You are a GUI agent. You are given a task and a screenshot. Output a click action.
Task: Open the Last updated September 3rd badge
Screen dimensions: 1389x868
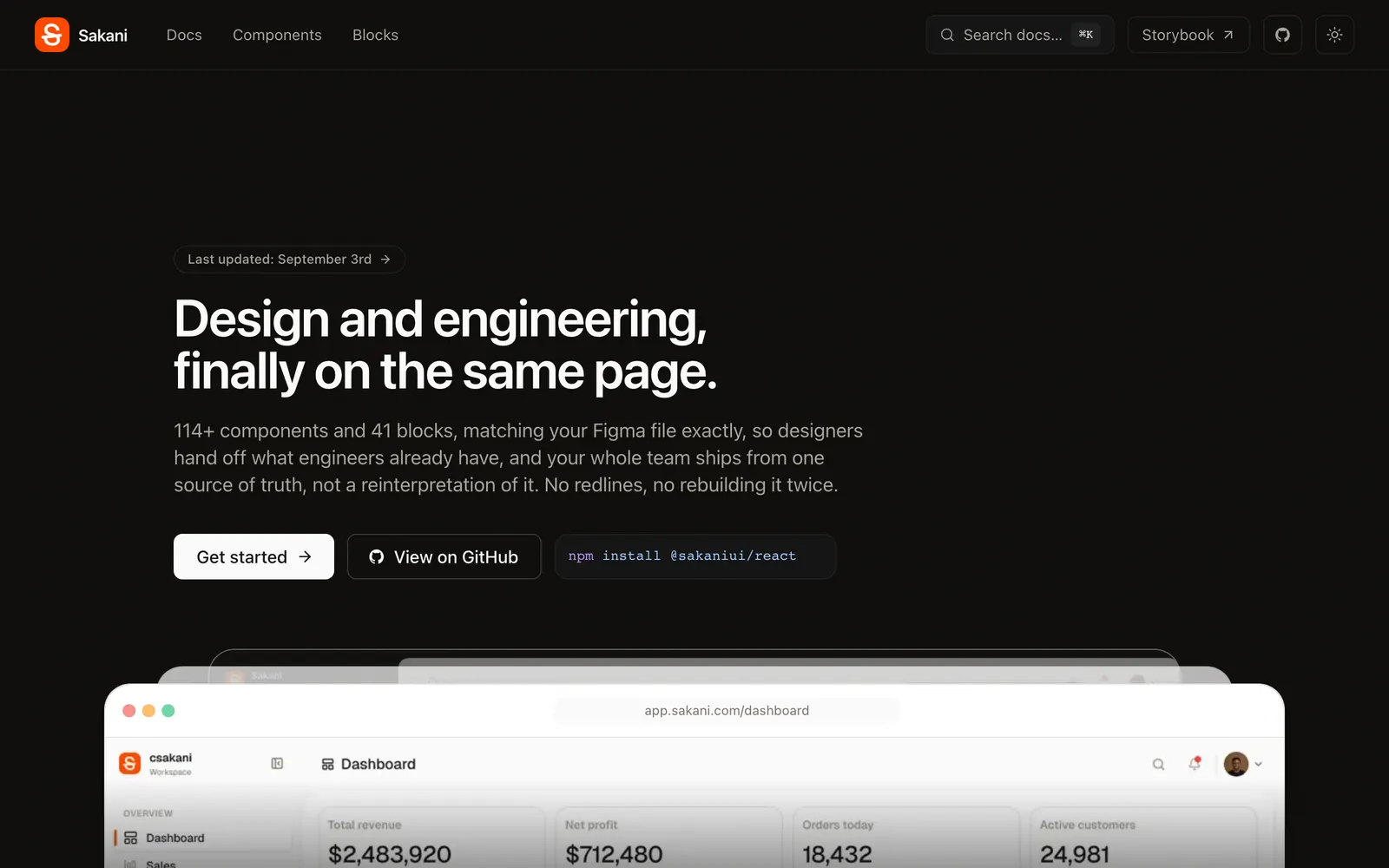click(289, 260)
